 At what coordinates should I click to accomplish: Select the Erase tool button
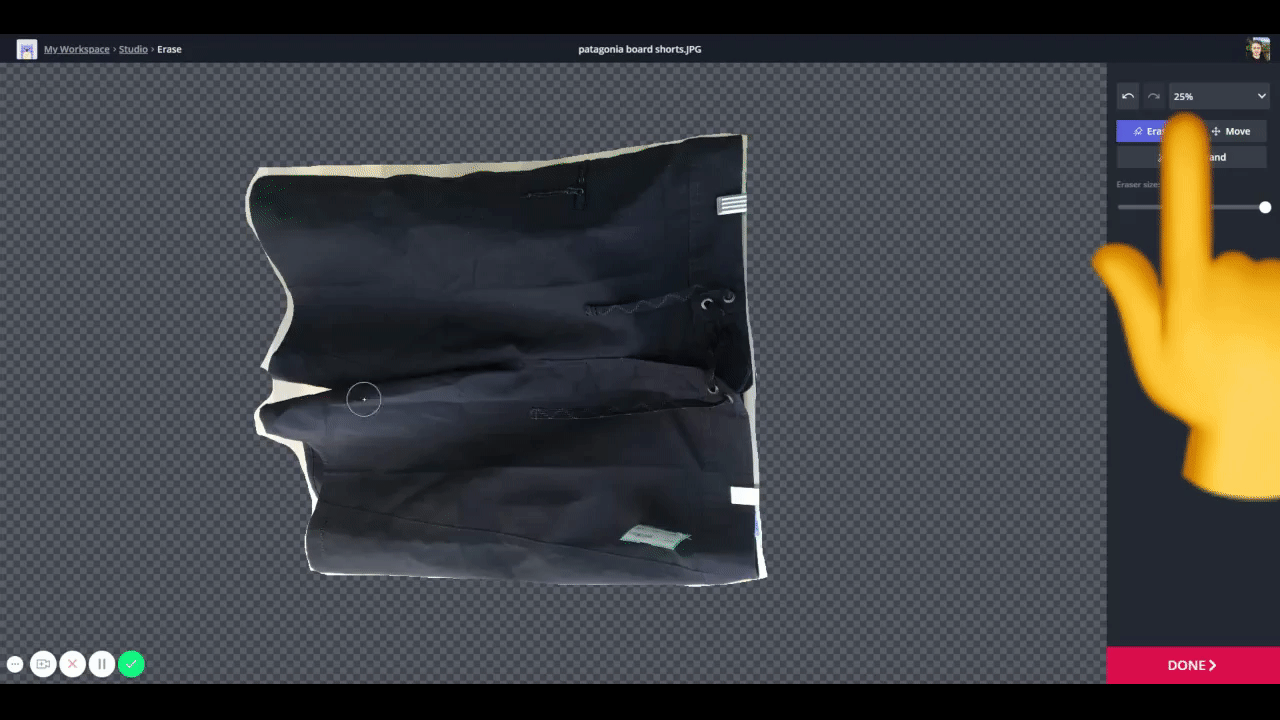pos(1154,131)
